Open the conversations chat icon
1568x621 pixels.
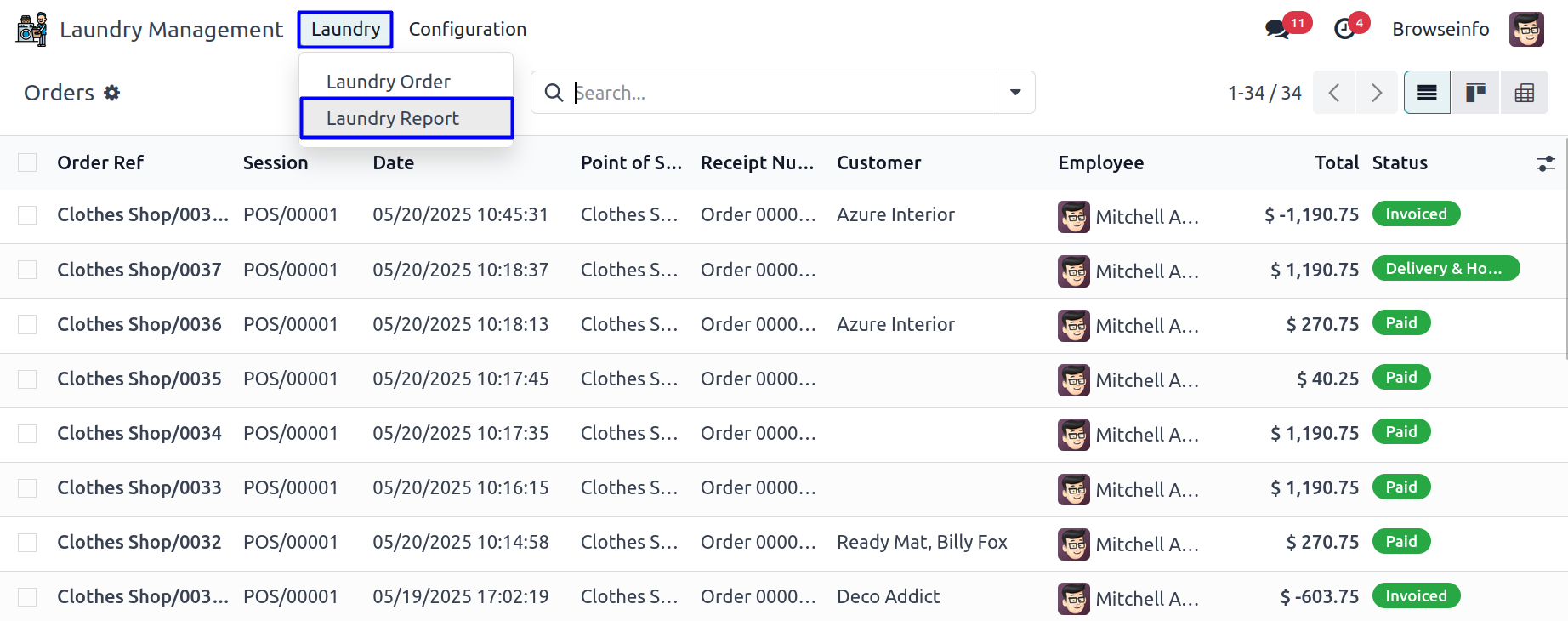pos(1277,29)
